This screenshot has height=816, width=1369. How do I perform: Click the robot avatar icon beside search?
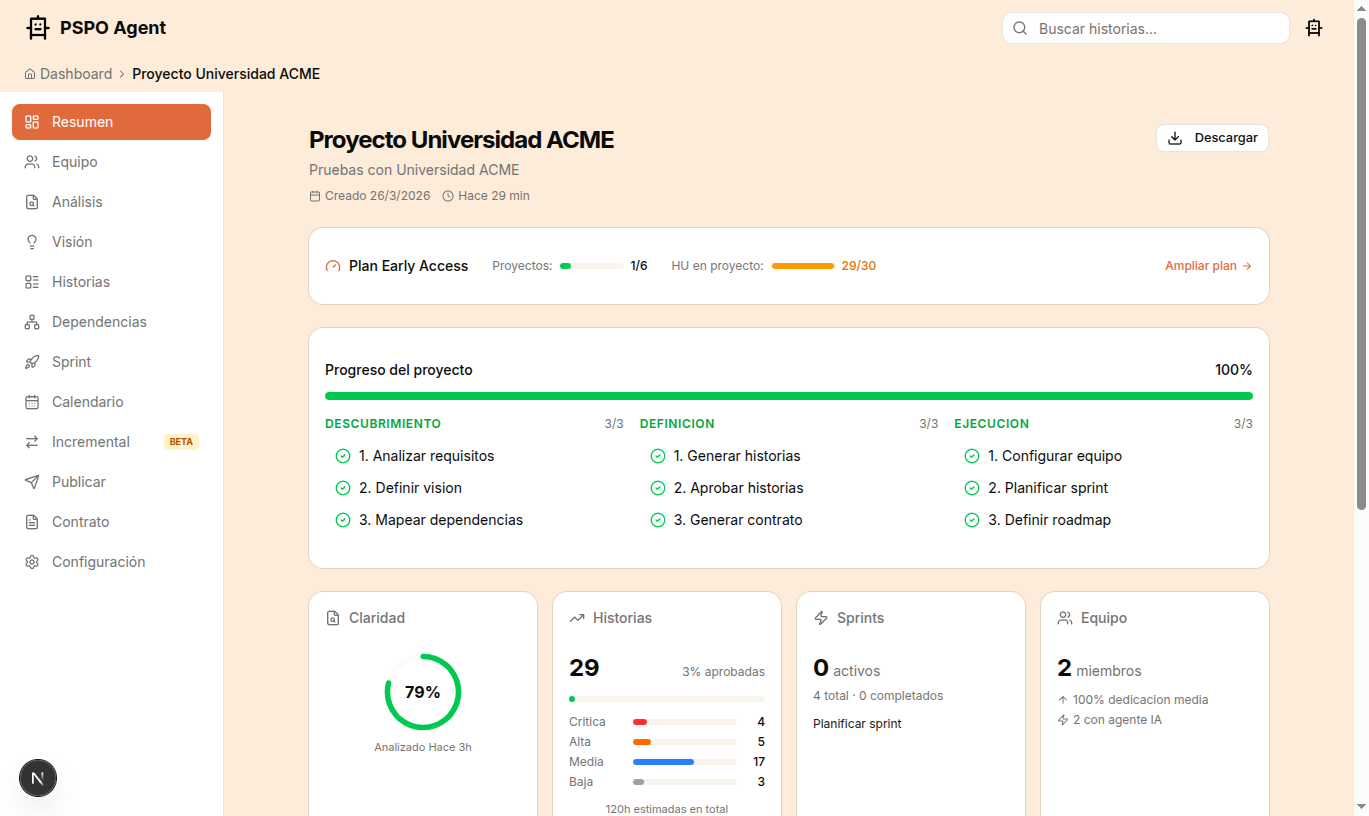1314,28
